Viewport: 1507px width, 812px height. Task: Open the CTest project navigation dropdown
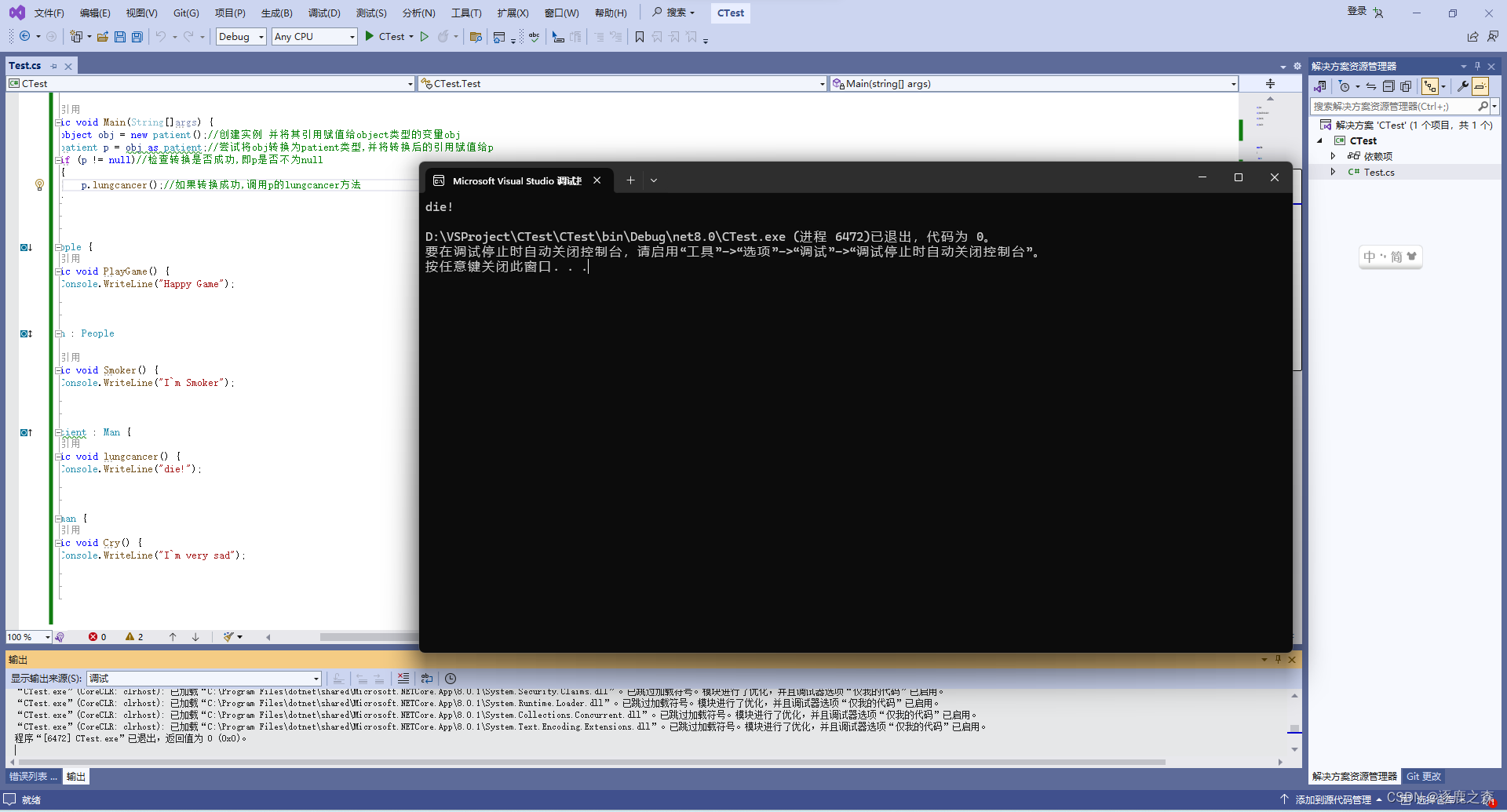(210, 84)
